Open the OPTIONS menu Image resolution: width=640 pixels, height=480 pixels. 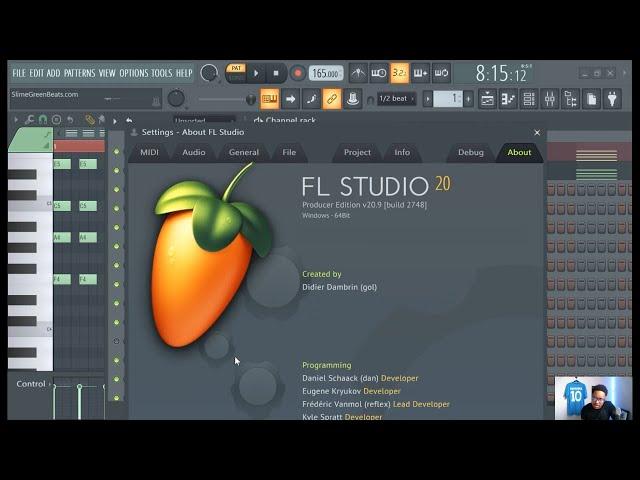coord(133,73)
